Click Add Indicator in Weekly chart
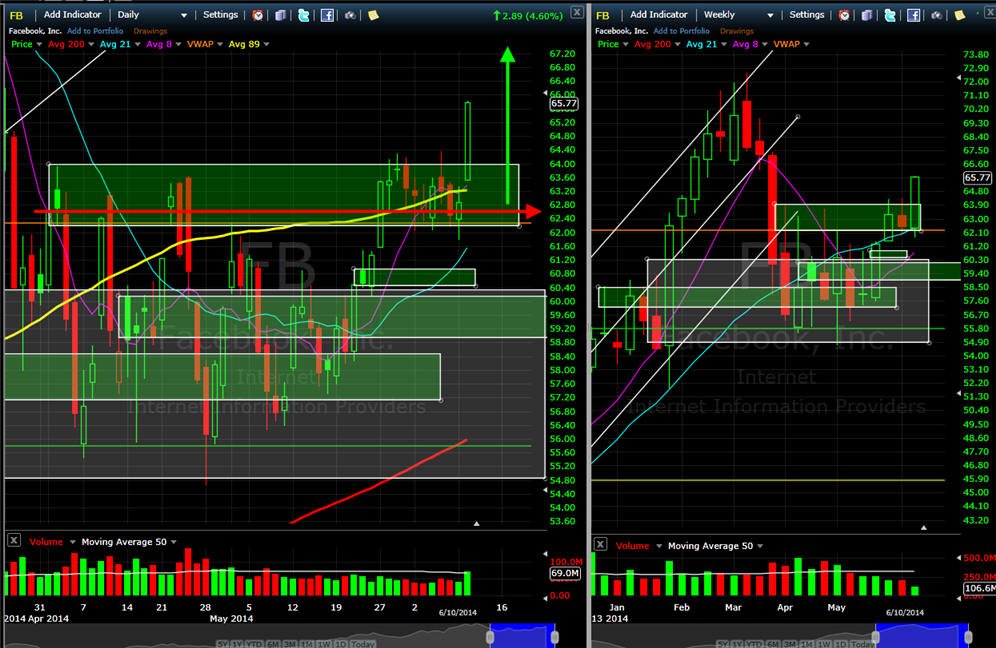996x648 pixels. (x=659, y=15)
